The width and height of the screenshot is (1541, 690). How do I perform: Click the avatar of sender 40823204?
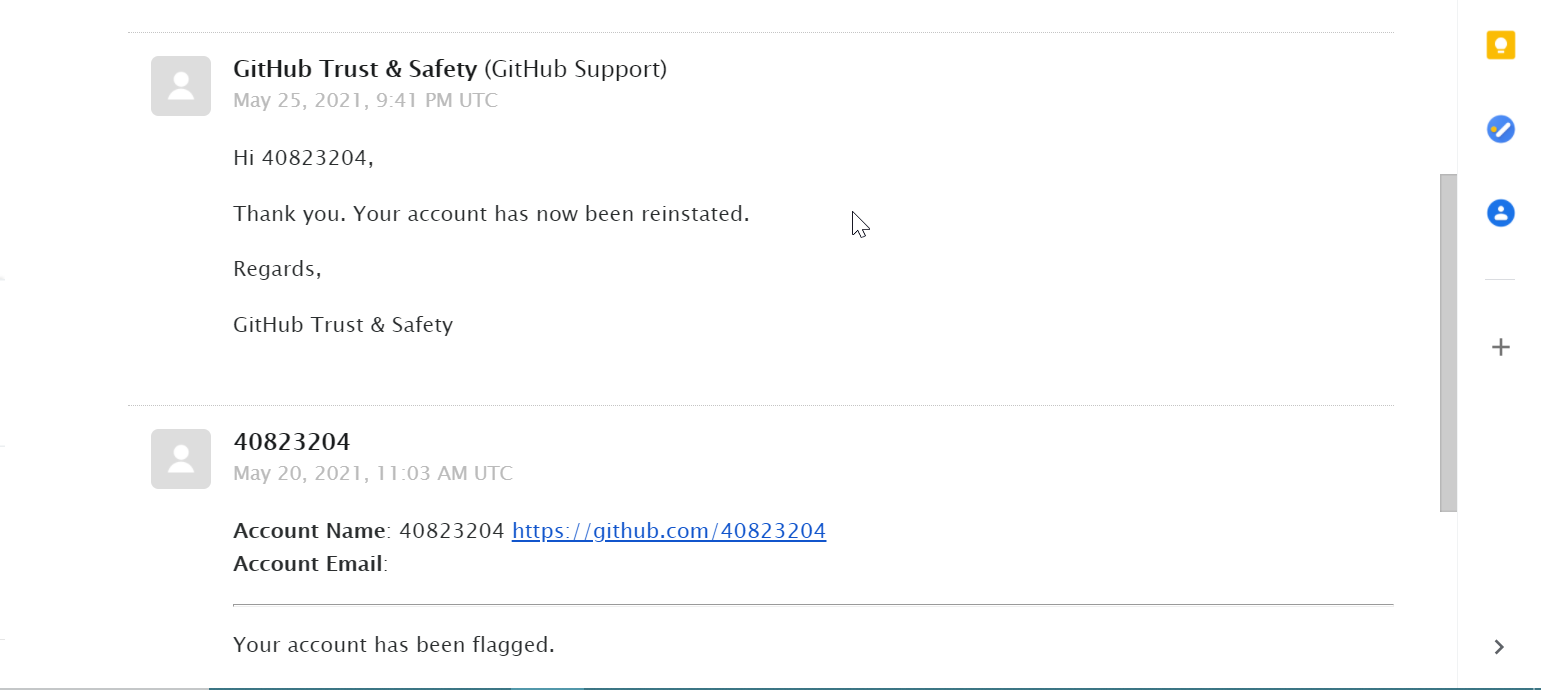coord(181,459)
